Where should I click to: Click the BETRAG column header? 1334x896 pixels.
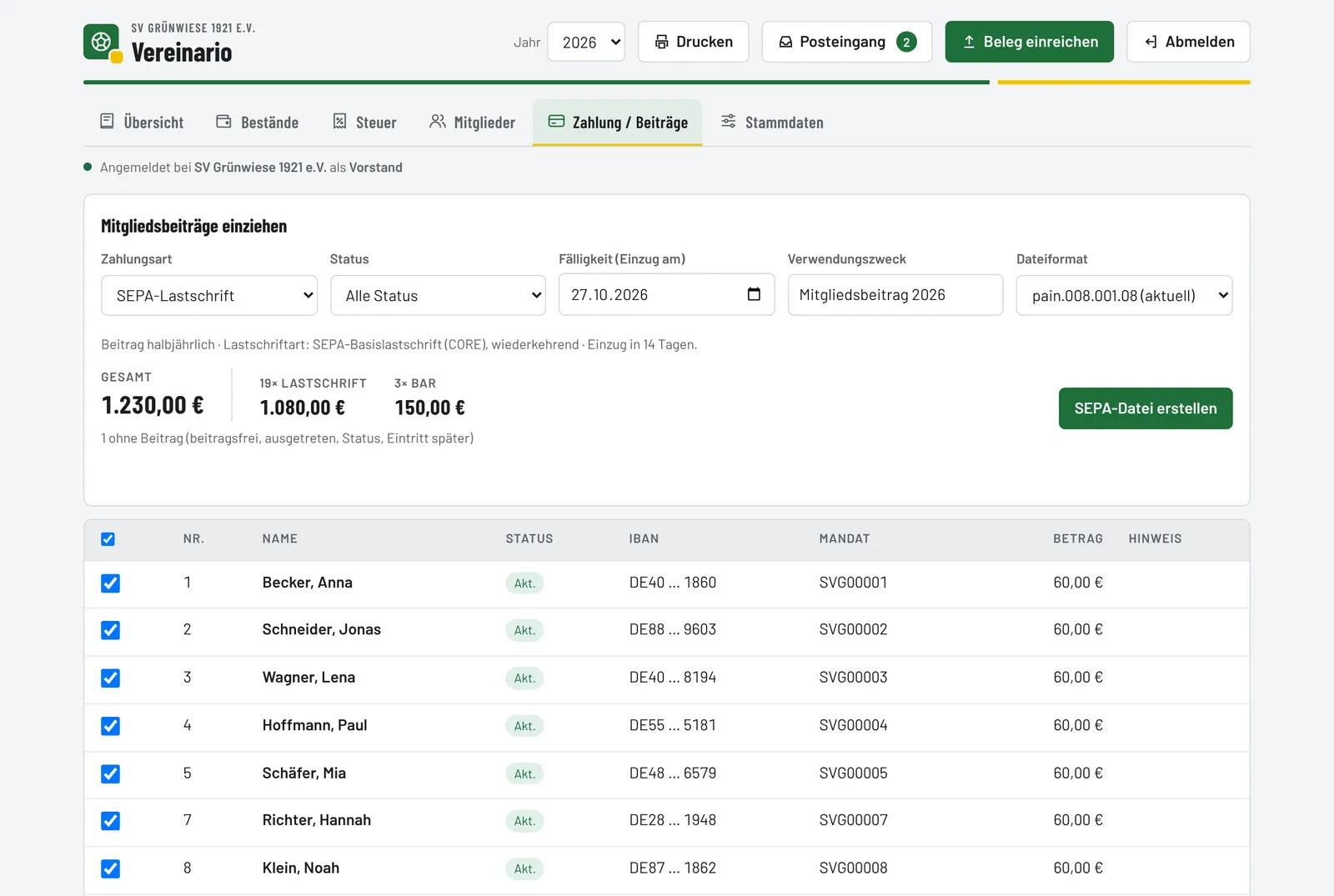[x=1077, y=539]
